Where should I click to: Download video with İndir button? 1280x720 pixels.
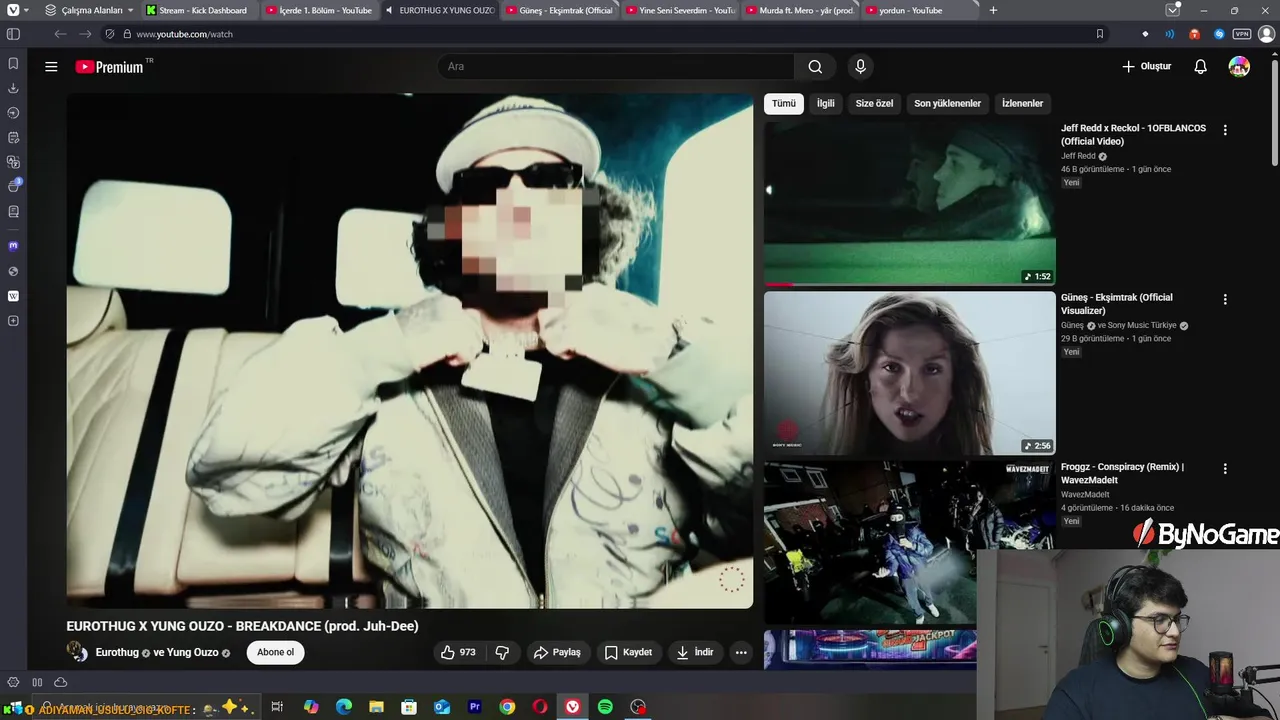(x=694, y=652)
